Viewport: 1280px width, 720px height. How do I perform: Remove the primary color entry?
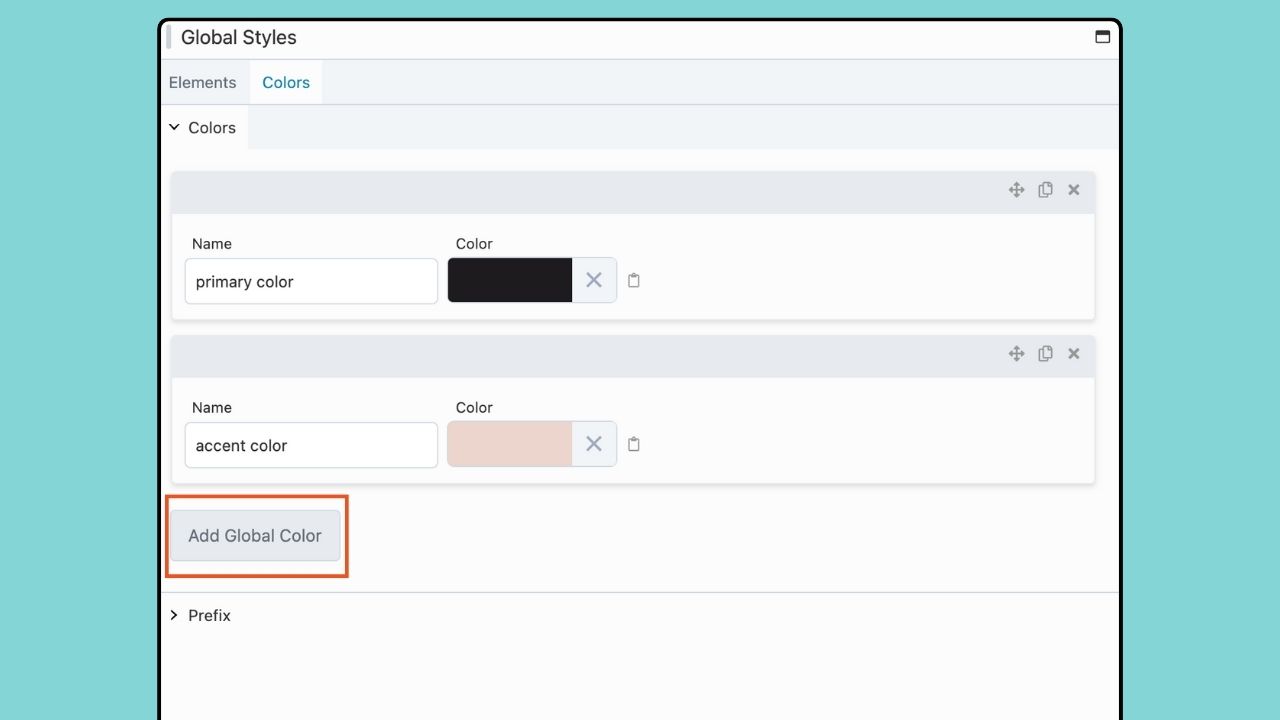(x=1074, y=190)
